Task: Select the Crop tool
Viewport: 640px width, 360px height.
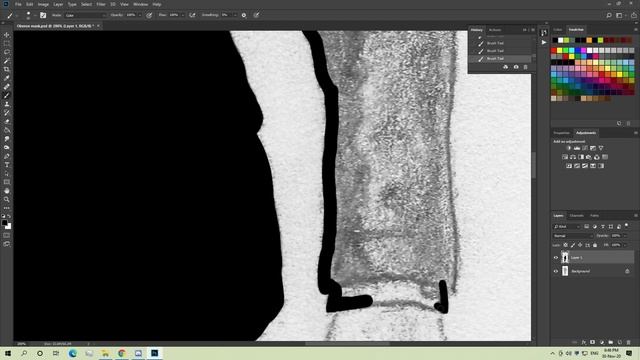Action: coord(7,69)
